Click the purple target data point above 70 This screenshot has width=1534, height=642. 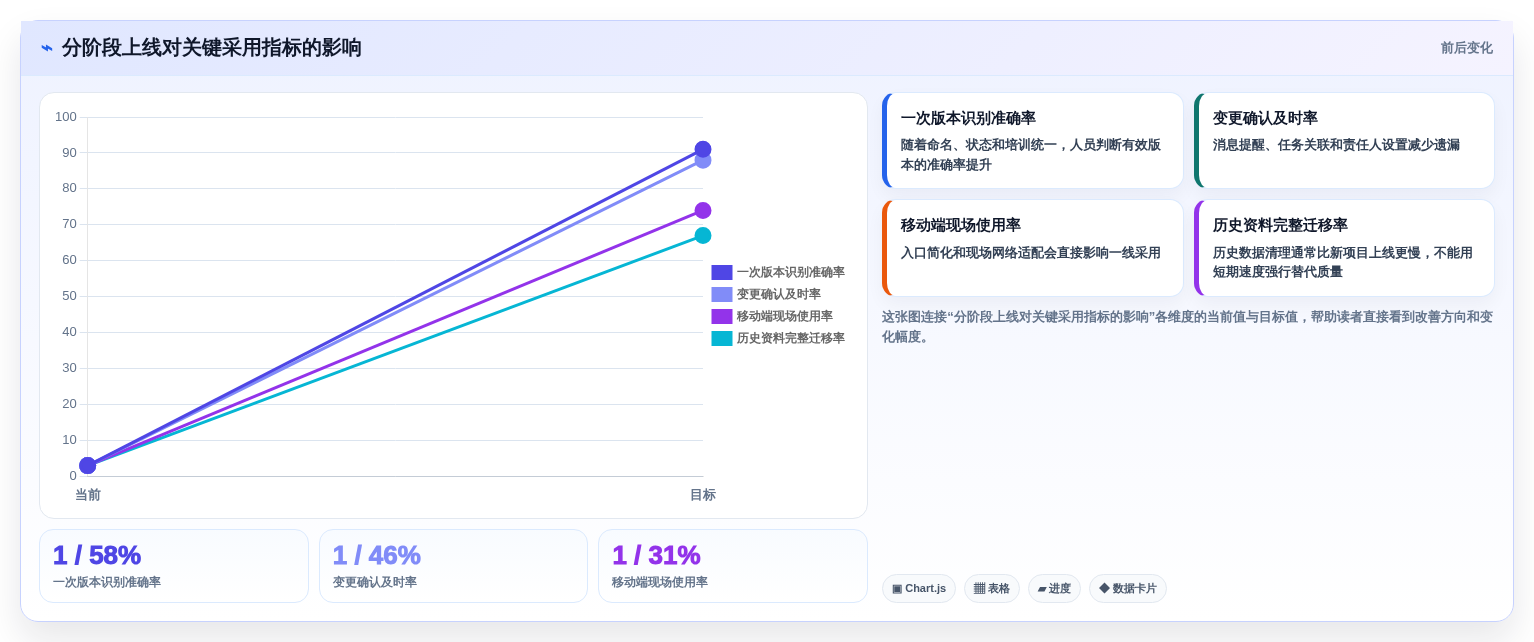pyautogui.click(x=703, y=210)
